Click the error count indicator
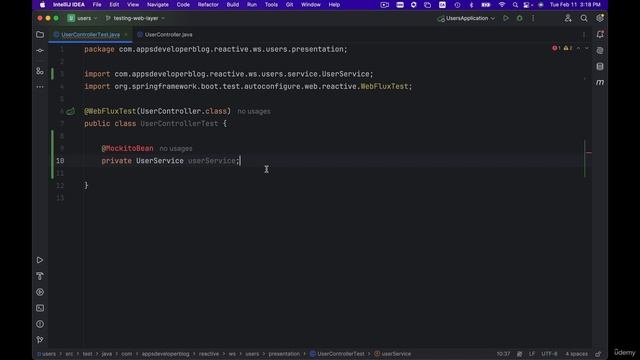640x360 pixels. (x=556, y=48)
